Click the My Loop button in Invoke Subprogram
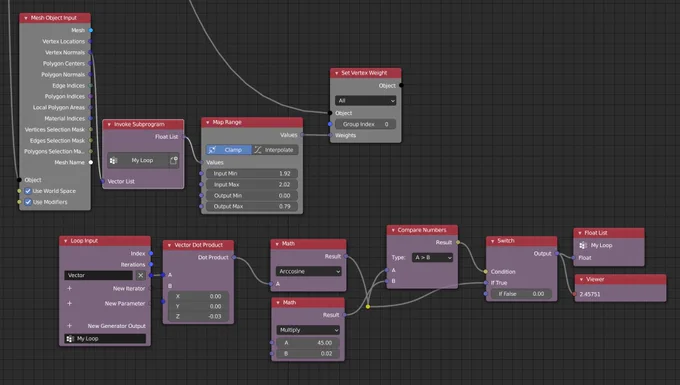 coord(143,160)
